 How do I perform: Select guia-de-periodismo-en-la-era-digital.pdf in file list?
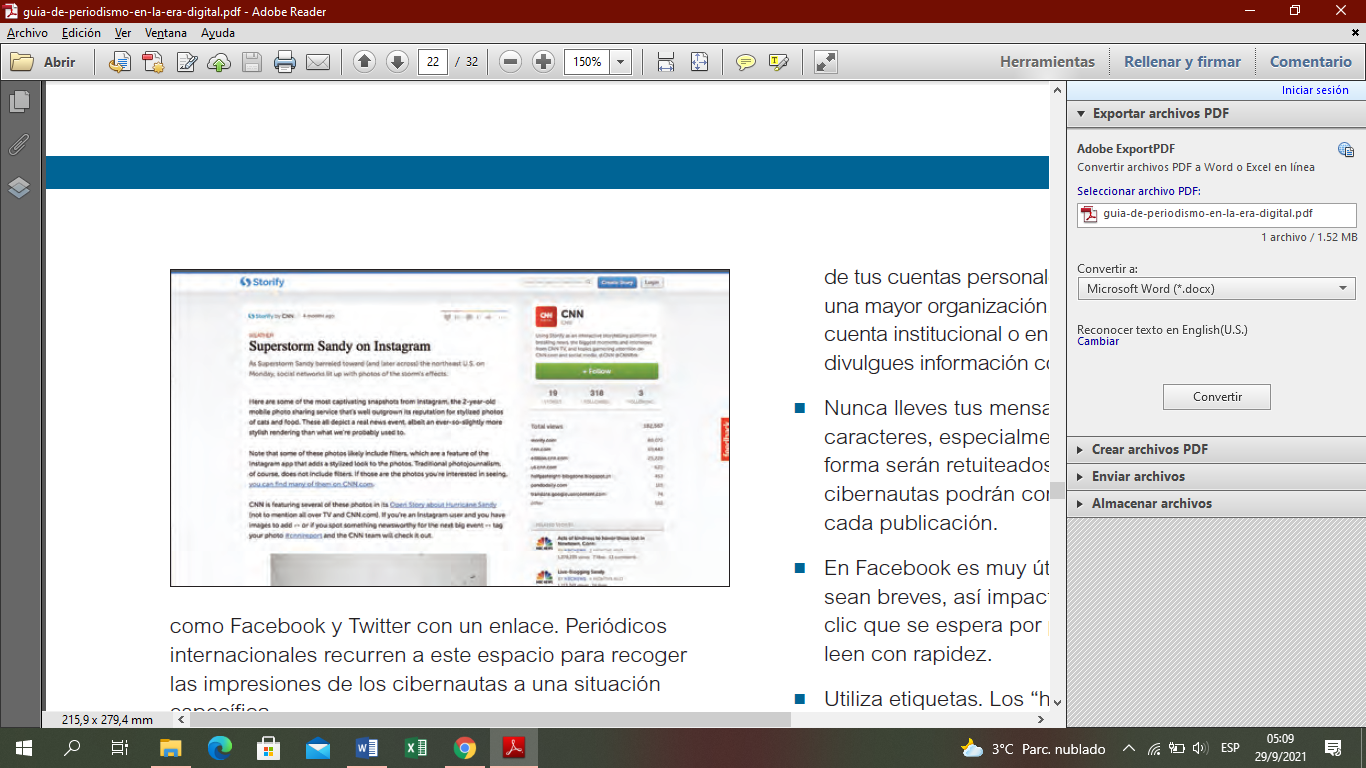[1216, 215]
